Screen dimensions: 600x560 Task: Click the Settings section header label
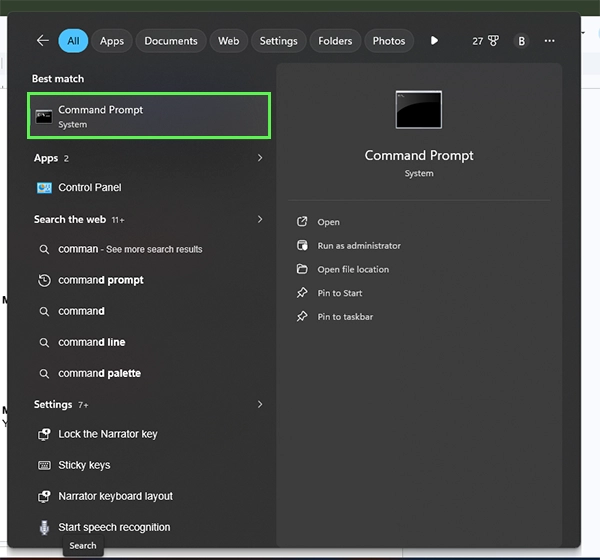point(53,405)
